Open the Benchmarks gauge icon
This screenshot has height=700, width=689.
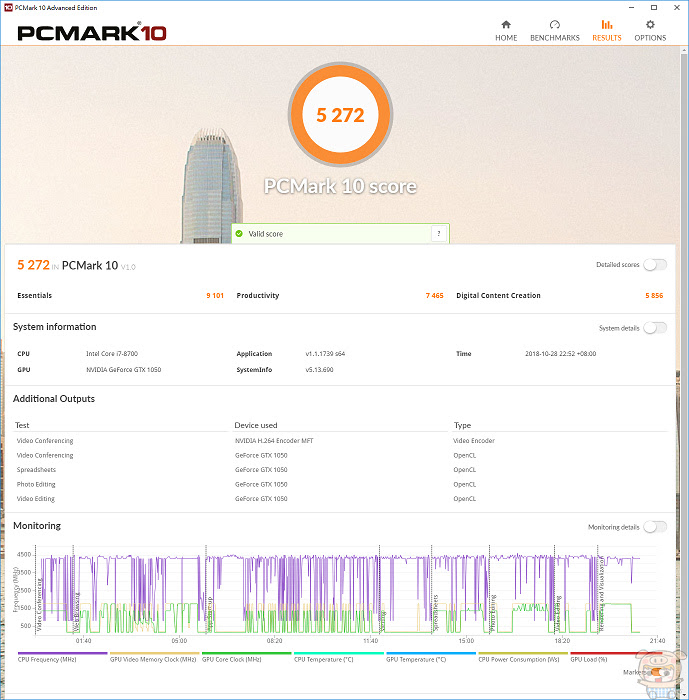(x=555, y=25)
